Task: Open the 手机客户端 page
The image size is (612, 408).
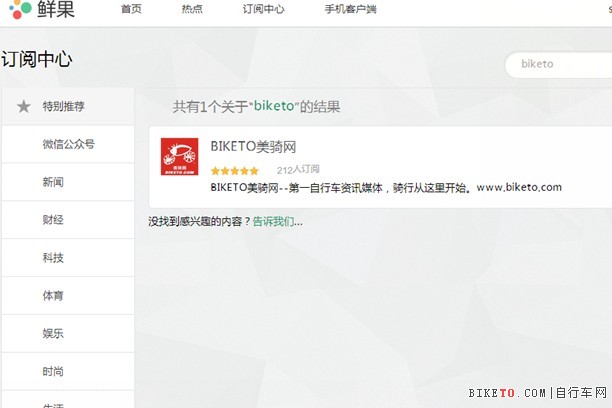Action: [349, 9]
